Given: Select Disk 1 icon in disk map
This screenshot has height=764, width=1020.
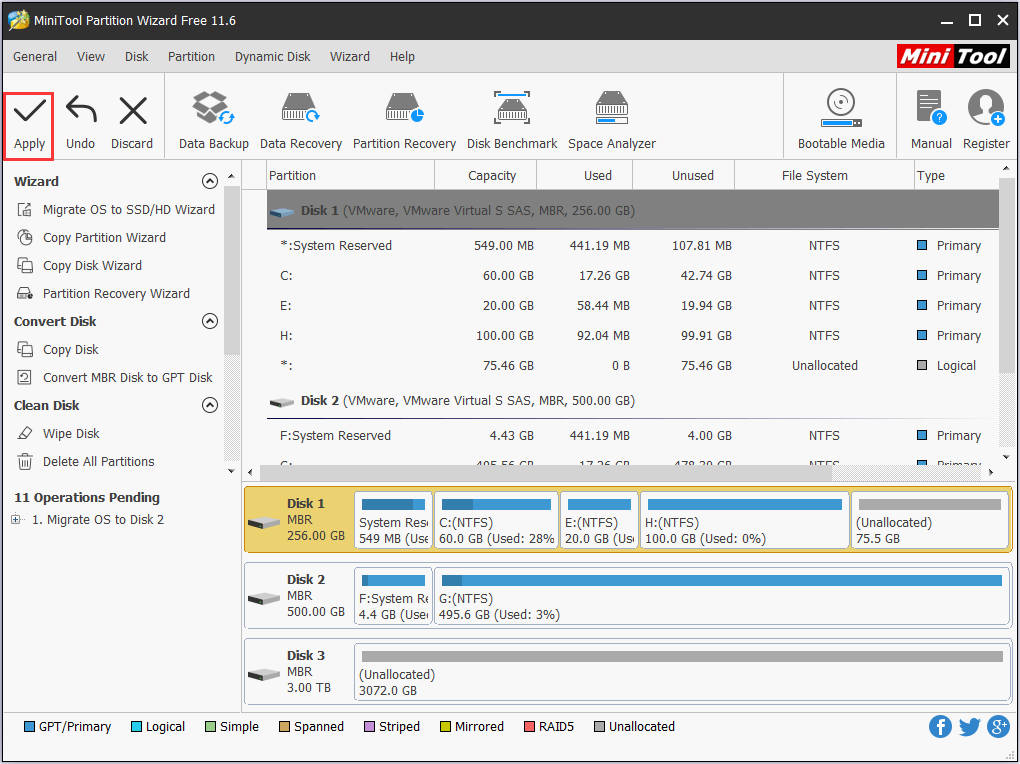Looking at the screenshot, I should coord(264,521).
